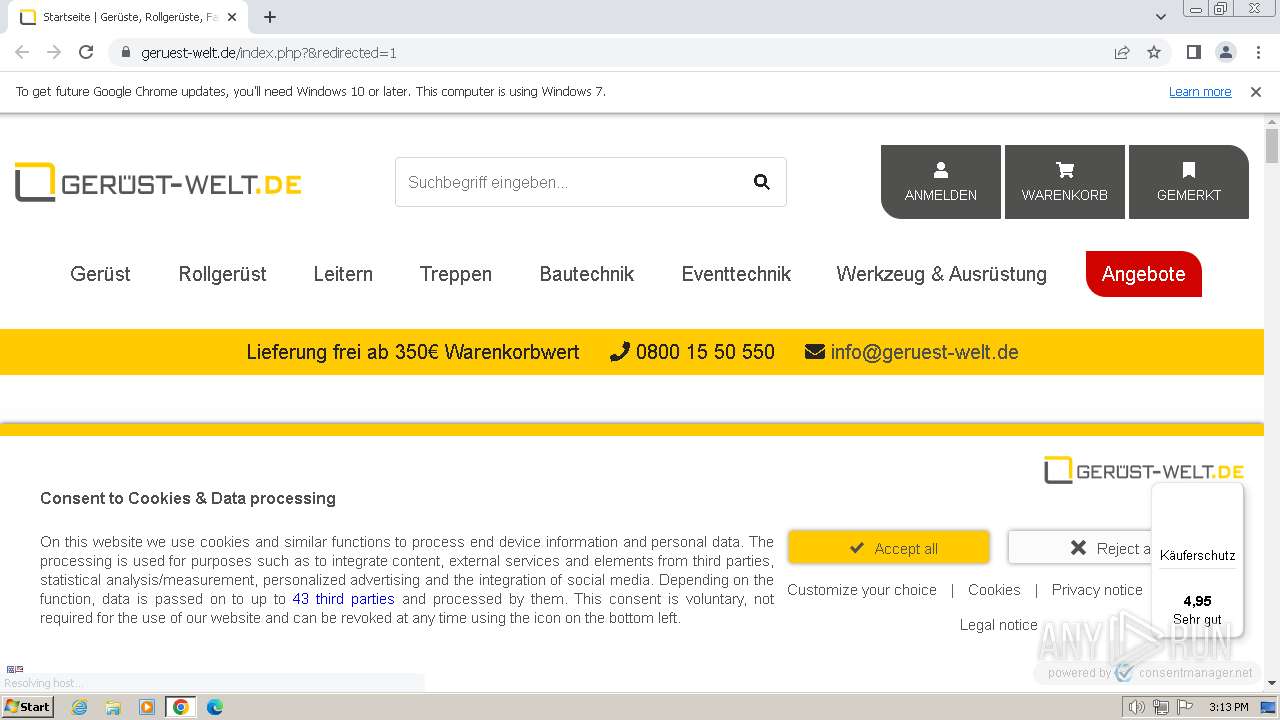
Task: Accept all cookies
Action: [x=889, y=548]
